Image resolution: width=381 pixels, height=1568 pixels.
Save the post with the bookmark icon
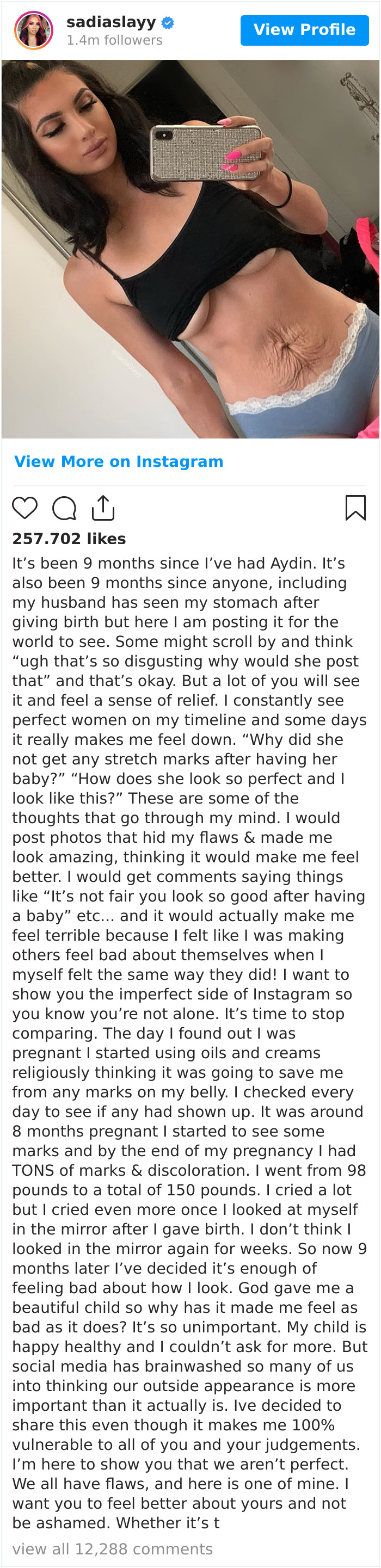pos(355,508)
